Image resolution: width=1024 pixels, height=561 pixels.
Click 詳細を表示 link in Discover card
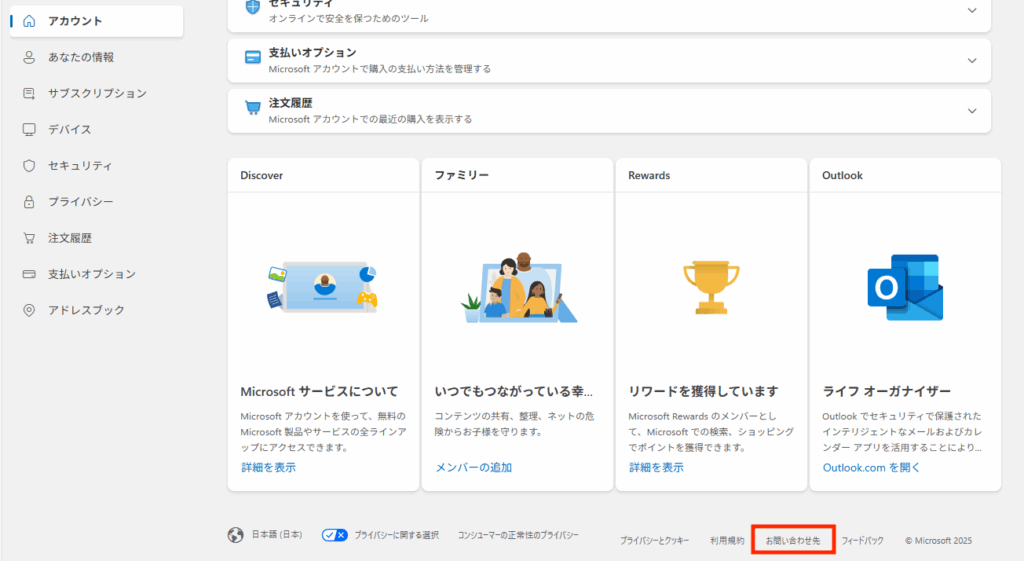point(268,468)
